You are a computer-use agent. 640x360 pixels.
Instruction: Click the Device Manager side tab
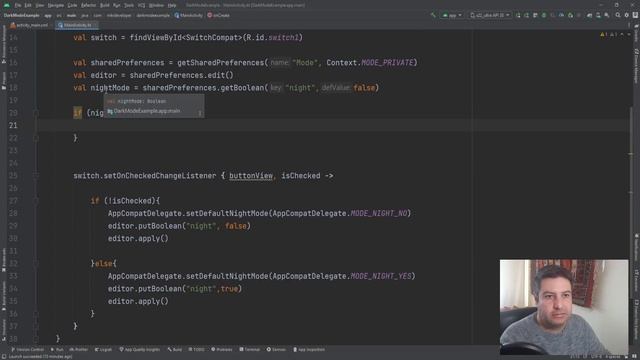tap(636, 65)
